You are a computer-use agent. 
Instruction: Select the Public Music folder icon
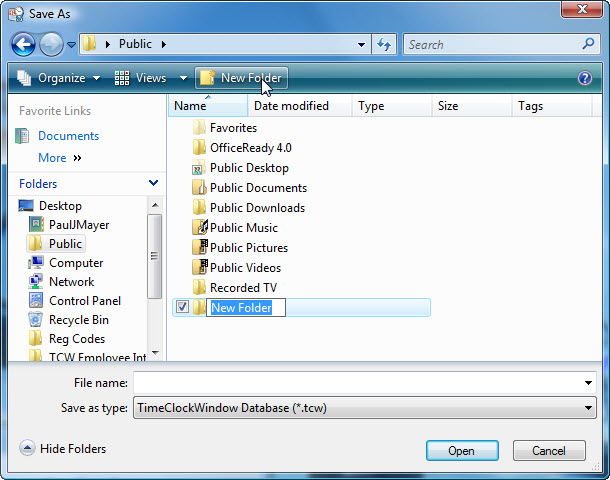tap(200, 228)
